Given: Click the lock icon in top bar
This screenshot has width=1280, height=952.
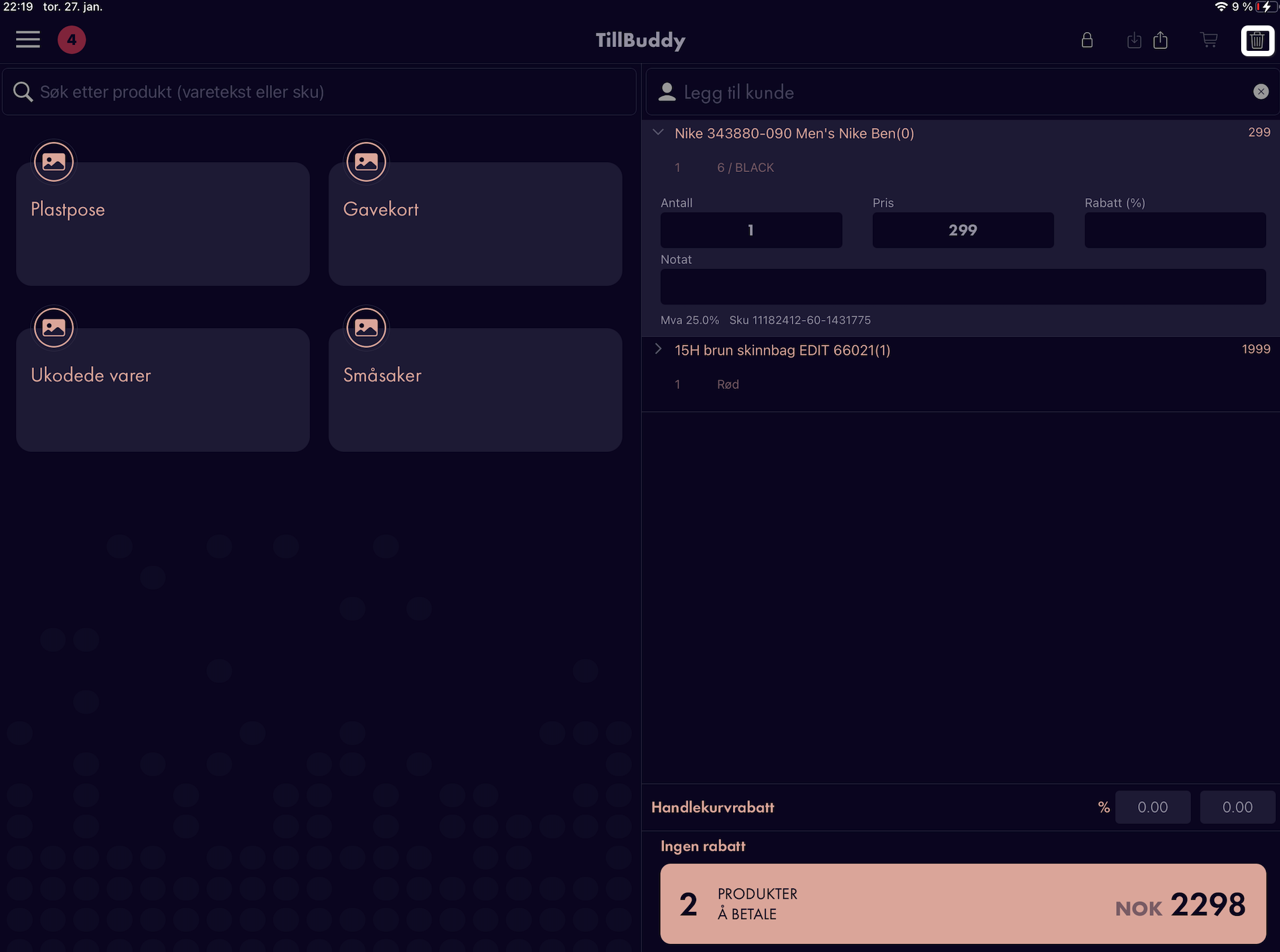Looking at the screenshot, I should click(1087, 40).
